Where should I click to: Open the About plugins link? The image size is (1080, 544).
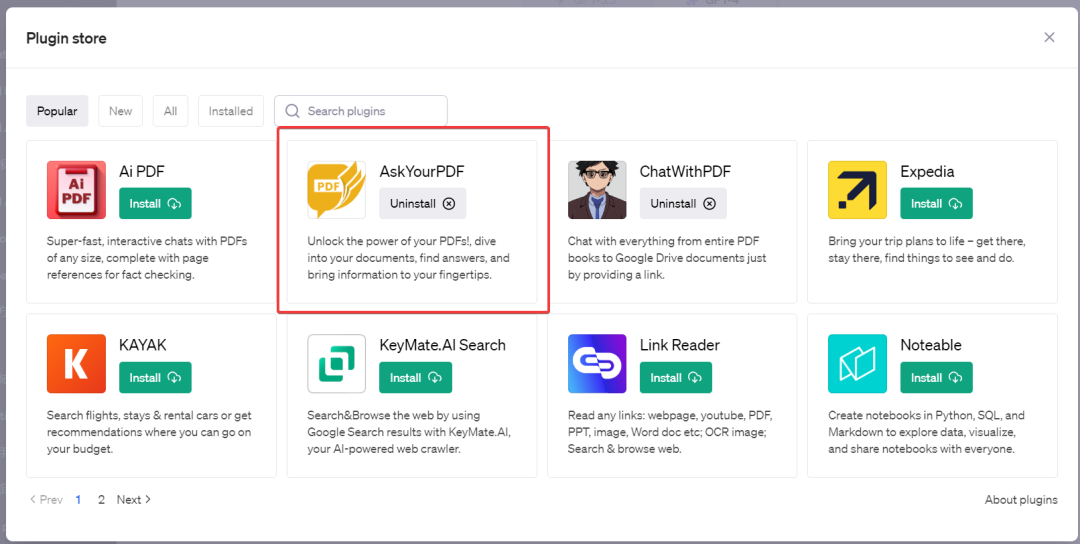pos(1020,500)
